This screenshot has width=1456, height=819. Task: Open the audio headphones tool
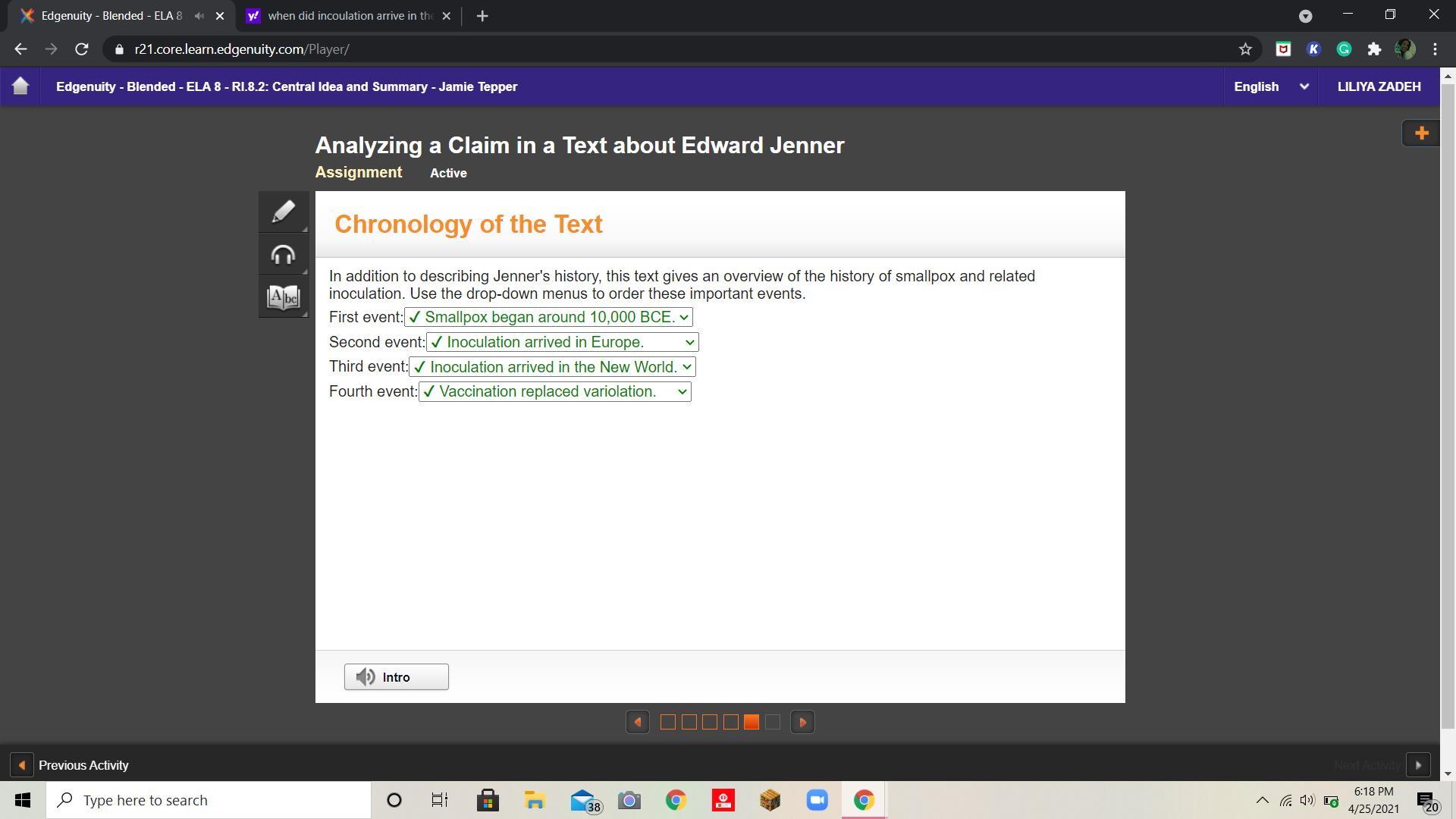(283, 255)
